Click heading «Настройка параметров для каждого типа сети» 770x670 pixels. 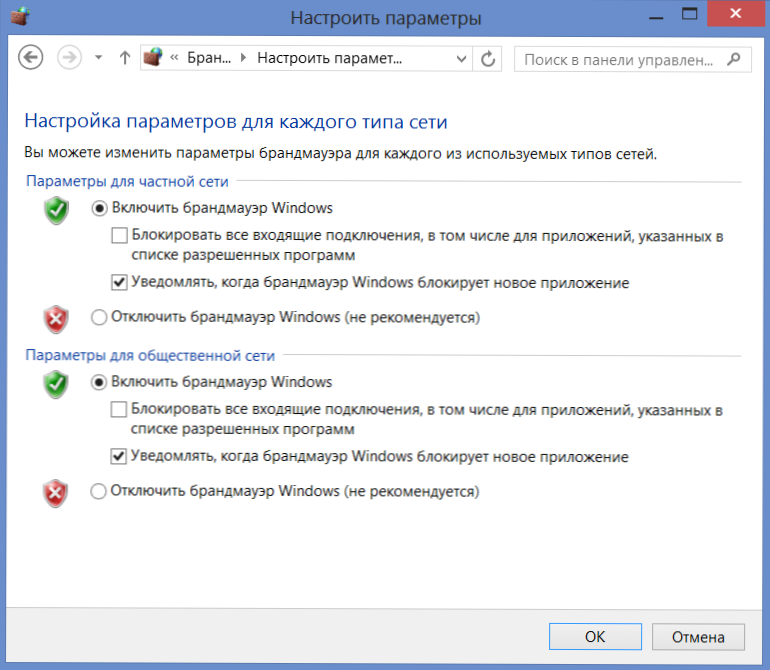tap(236, 121)
